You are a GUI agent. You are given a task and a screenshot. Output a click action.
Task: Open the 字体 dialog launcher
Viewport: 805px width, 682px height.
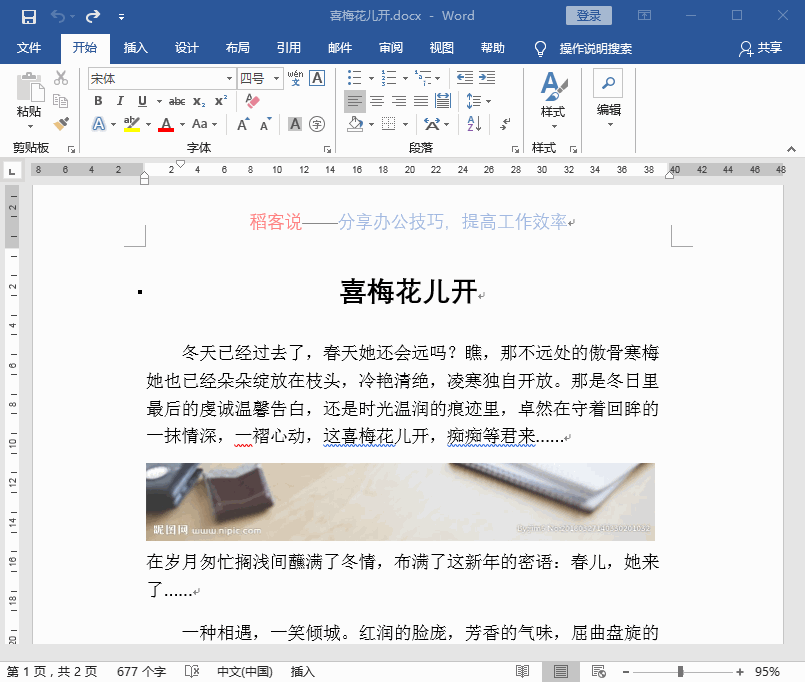pos(327,149)
